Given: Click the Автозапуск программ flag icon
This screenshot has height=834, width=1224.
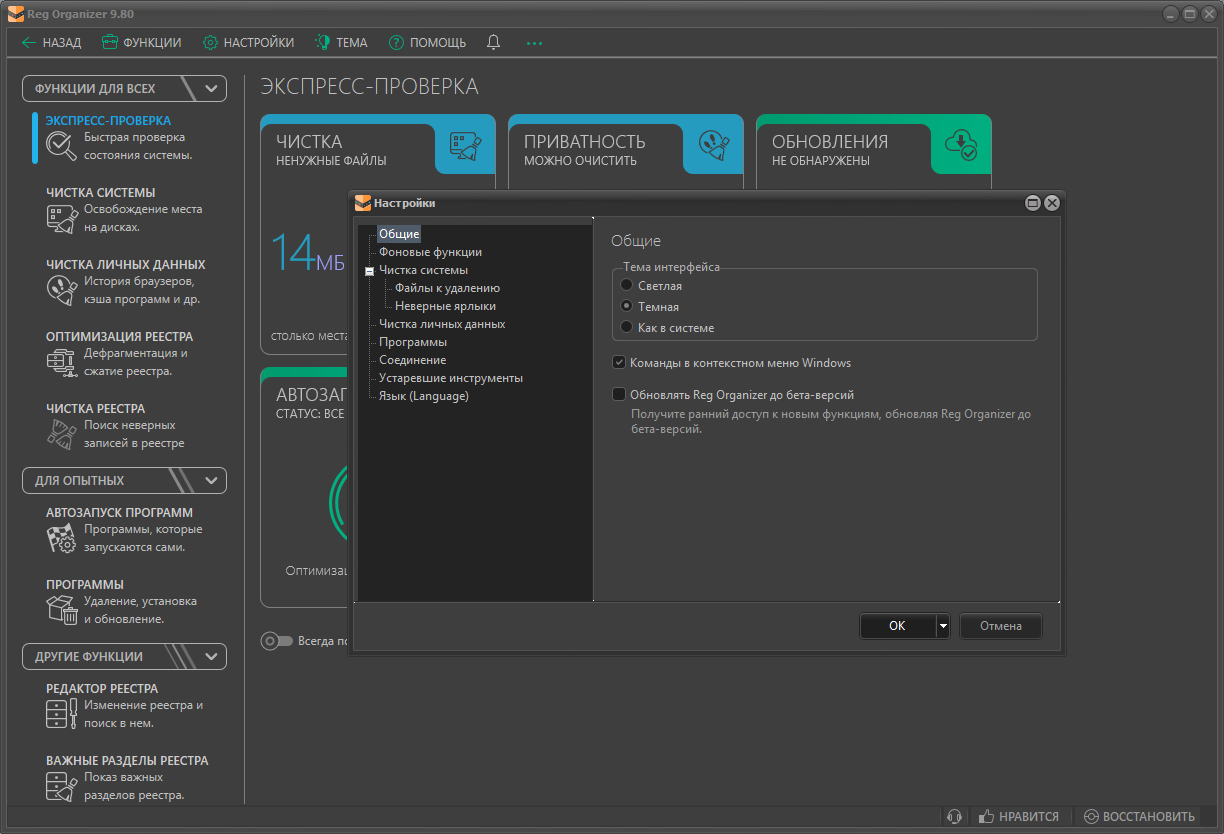Looking at the screenshot, I should click(61, 538).
